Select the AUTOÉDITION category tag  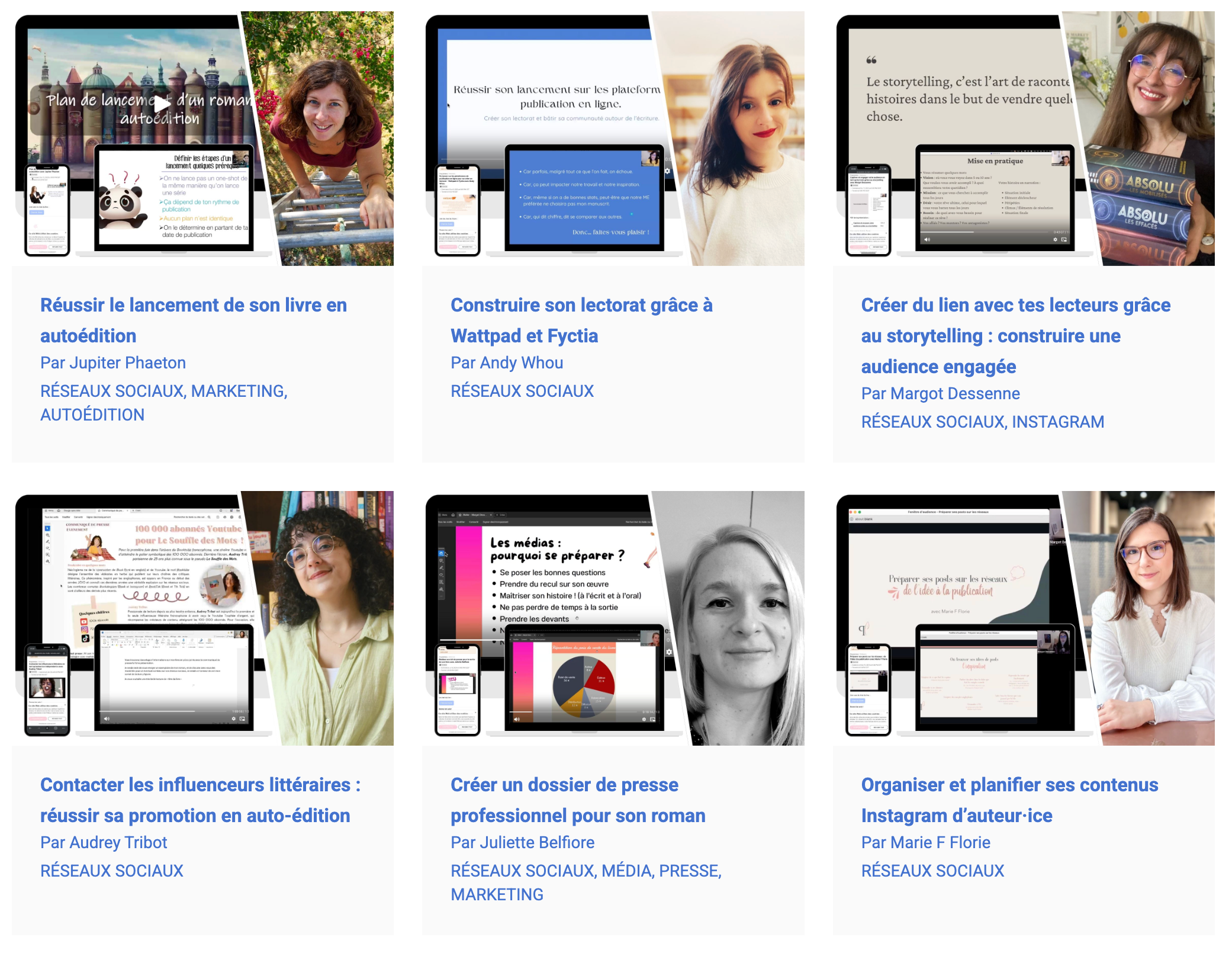[x=92, y=415]
